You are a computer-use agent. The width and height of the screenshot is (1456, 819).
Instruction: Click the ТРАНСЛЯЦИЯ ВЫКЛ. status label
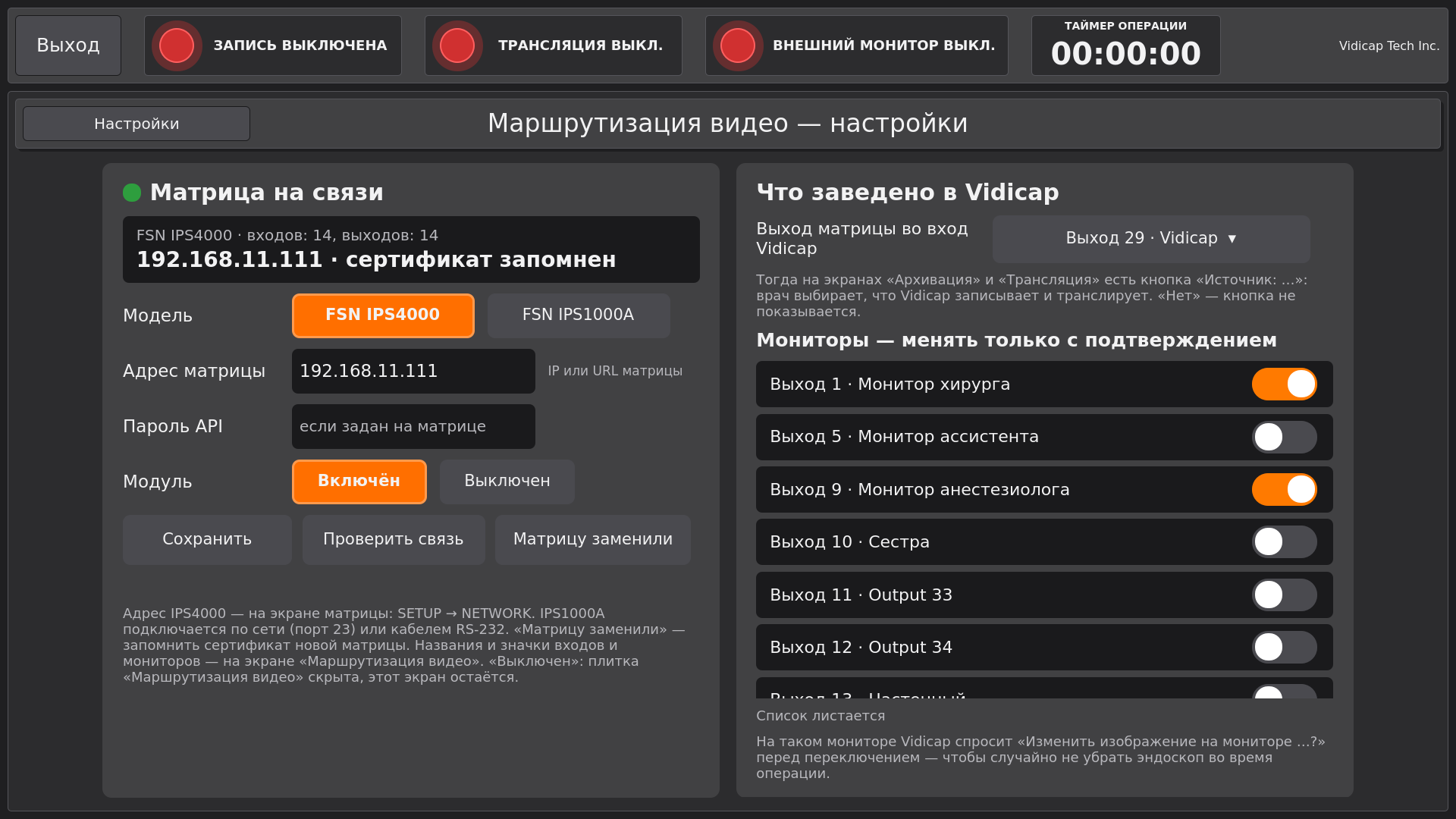tap(581, 45)
